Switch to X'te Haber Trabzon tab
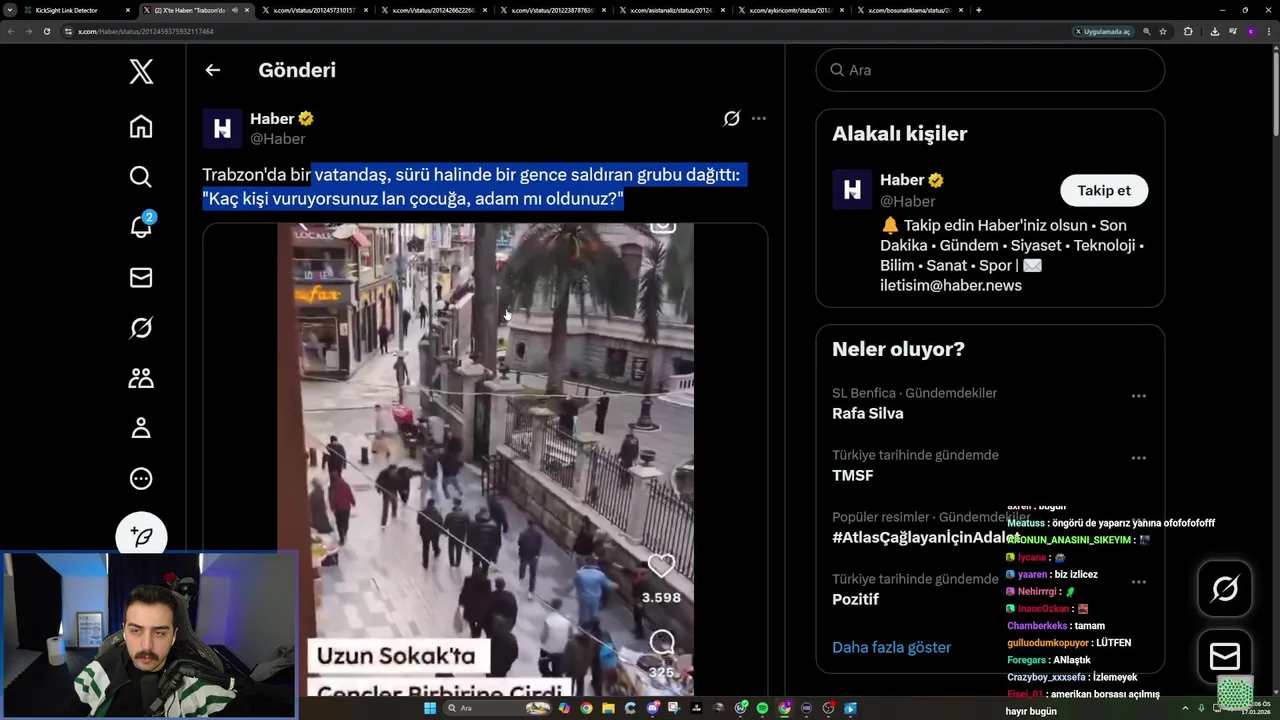This screenshot has height=720, width=1280. pos(195,10)
